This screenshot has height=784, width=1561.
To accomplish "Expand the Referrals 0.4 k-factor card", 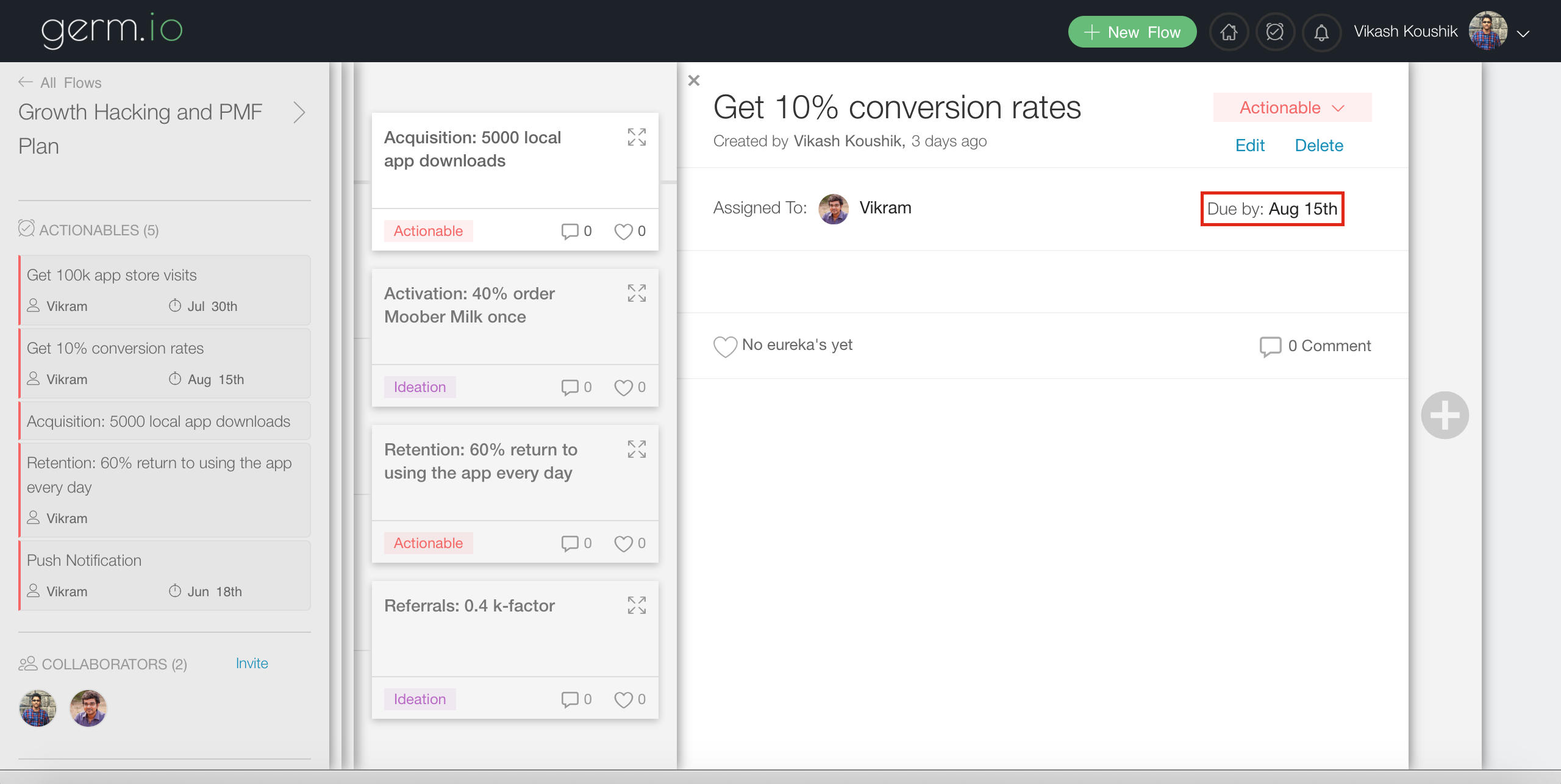I will 637,605.
